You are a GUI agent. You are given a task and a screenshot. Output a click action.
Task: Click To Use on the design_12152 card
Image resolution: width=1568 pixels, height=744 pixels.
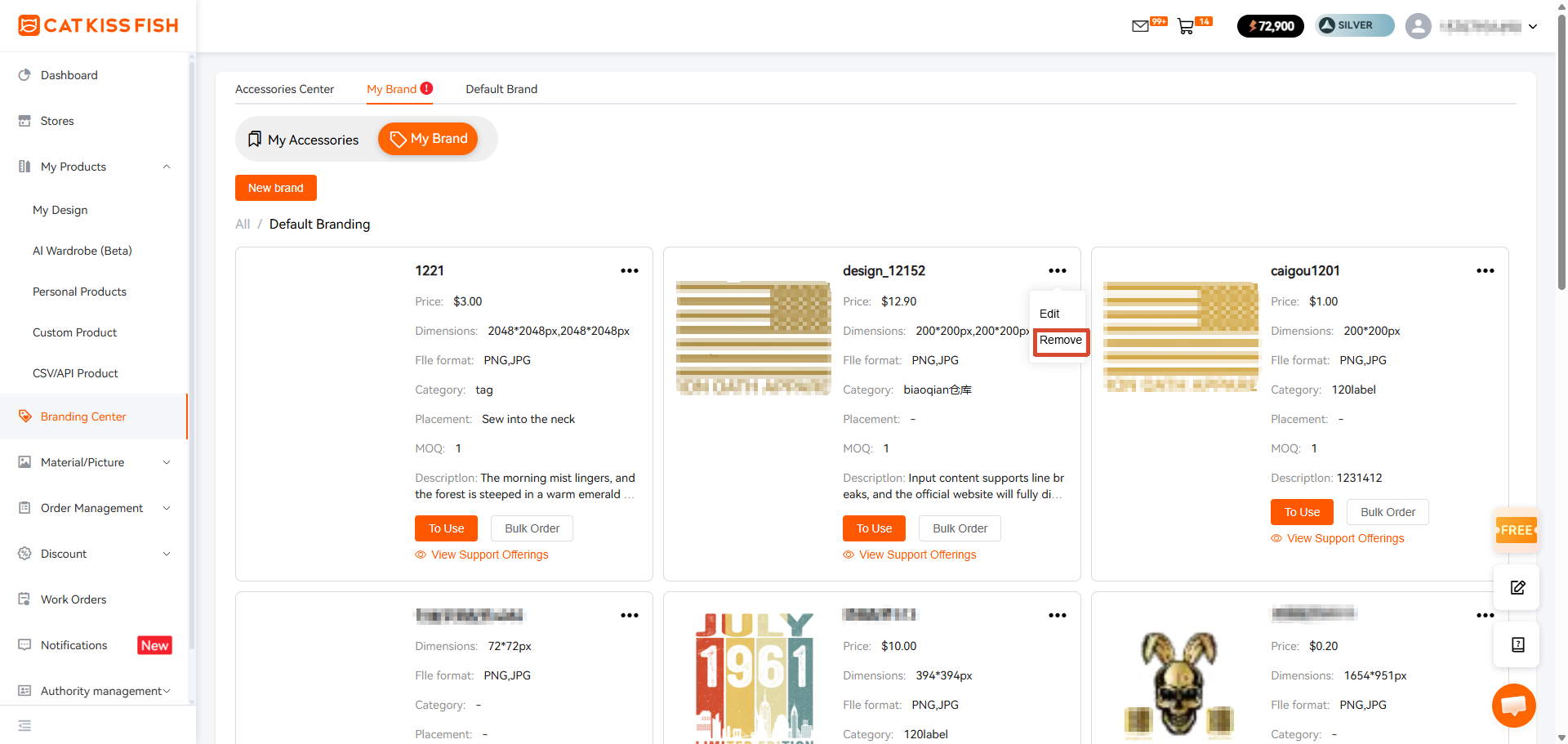click(875, 528)
